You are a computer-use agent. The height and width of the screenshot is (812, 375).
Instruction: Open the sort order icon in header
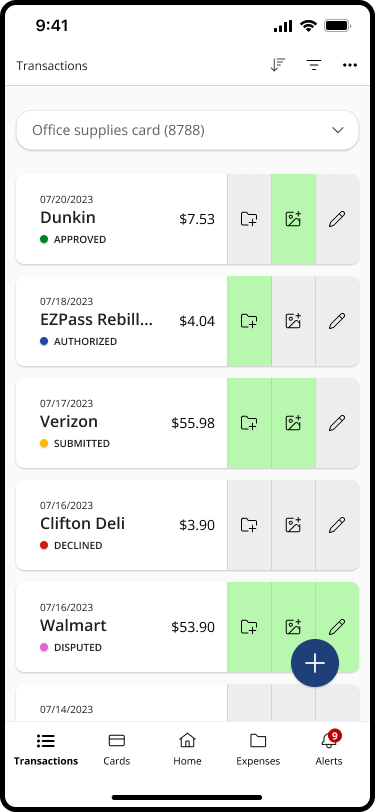278,65
